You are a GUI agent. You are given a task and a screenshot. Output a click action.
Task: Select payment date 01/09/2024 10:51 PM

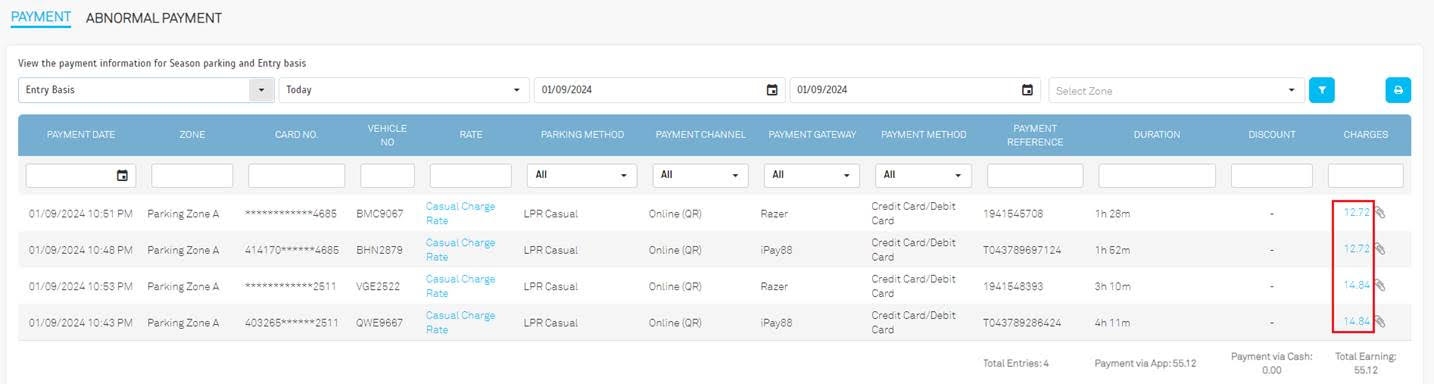pos(82,213)
